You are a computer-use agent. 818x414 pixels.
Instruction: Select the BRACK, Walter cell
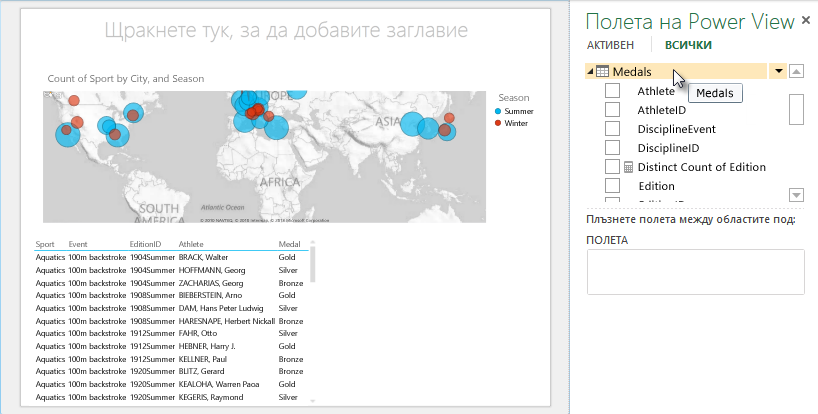[x=203, y=257]
